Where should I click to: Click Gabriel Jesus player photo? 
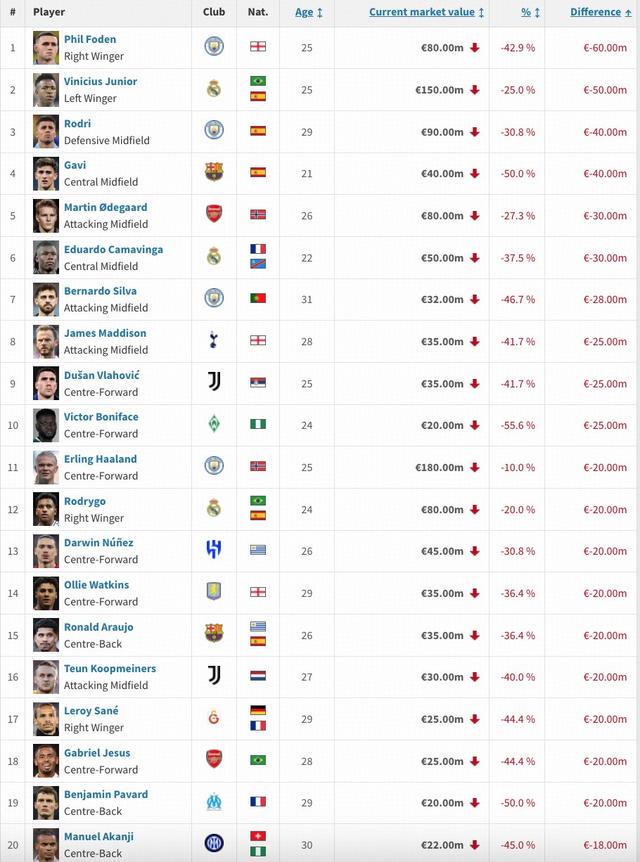(46, 761)
